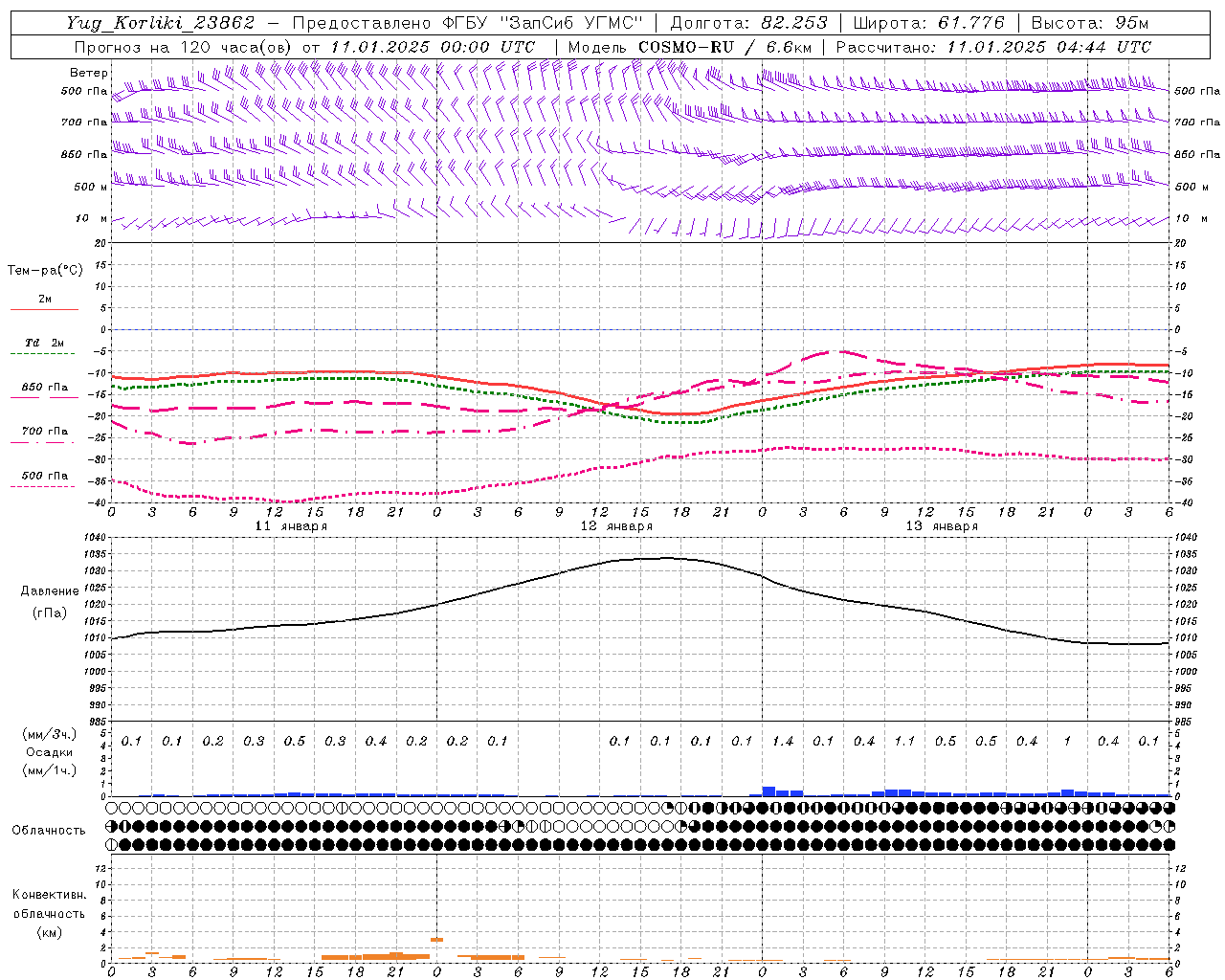Screen dimensions: 1225x980
Task: Click the tallest blue precipitation bar
Action: click(768, 791)
